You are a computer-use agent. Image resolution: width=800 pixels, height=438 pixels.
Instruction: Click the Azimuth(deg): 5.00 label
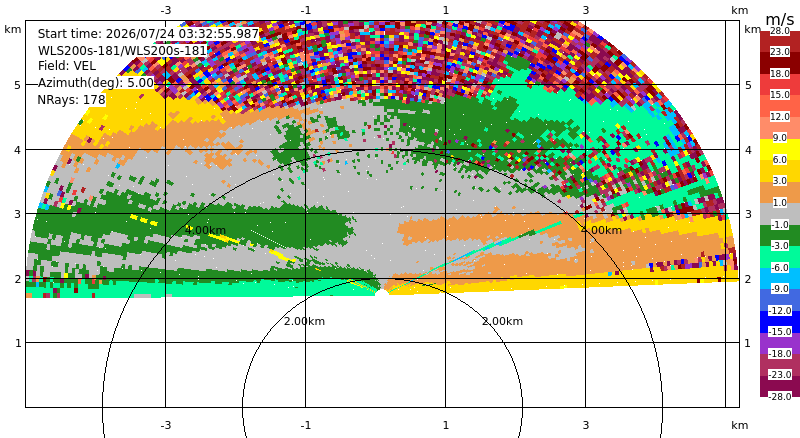click(x=96, y=83)
